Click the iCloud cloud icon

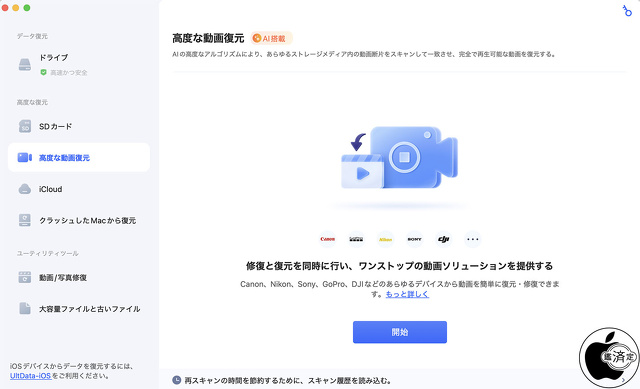pyautogui.click(x=25, y=189)
